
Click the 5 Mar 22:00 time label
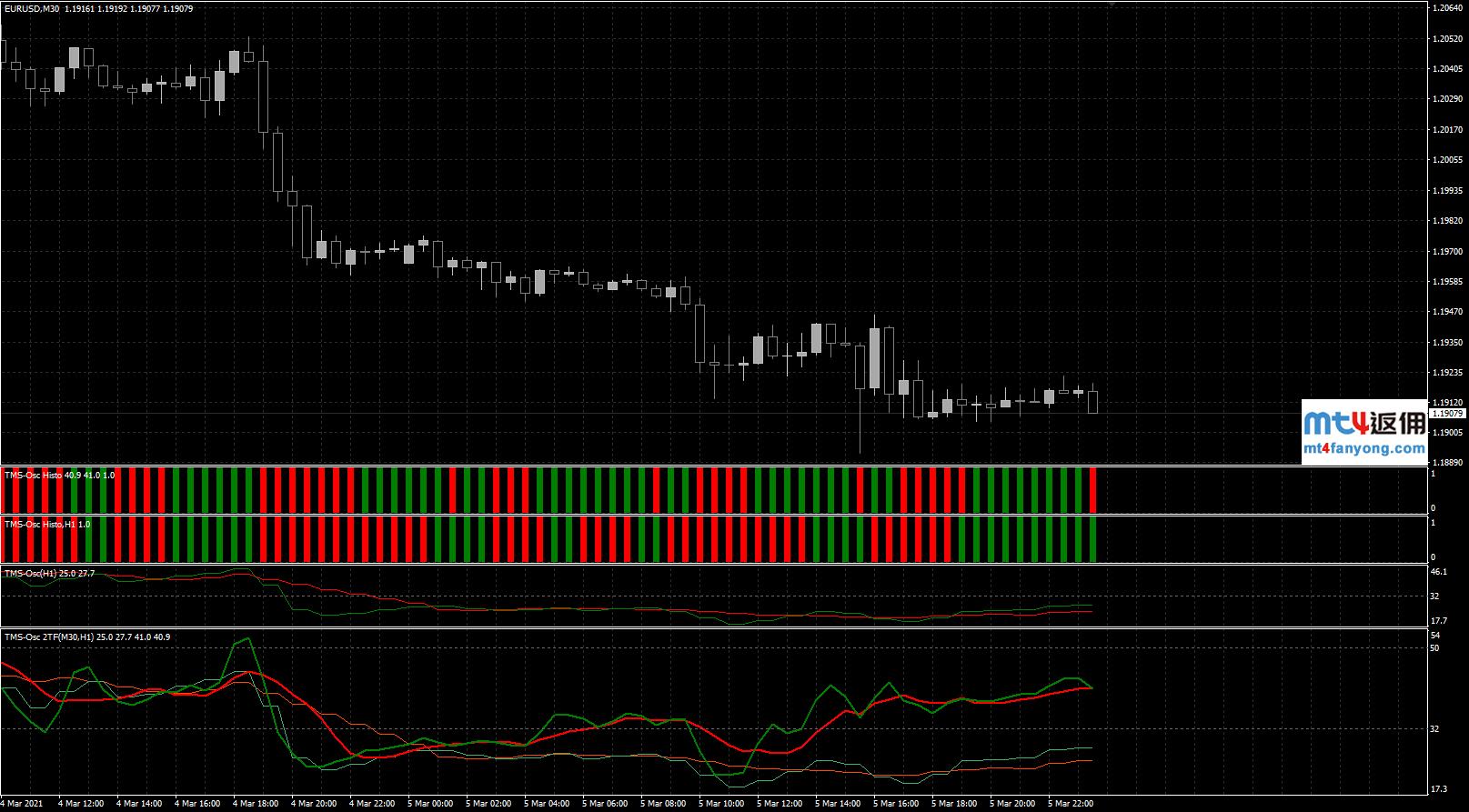(1071, 804)
